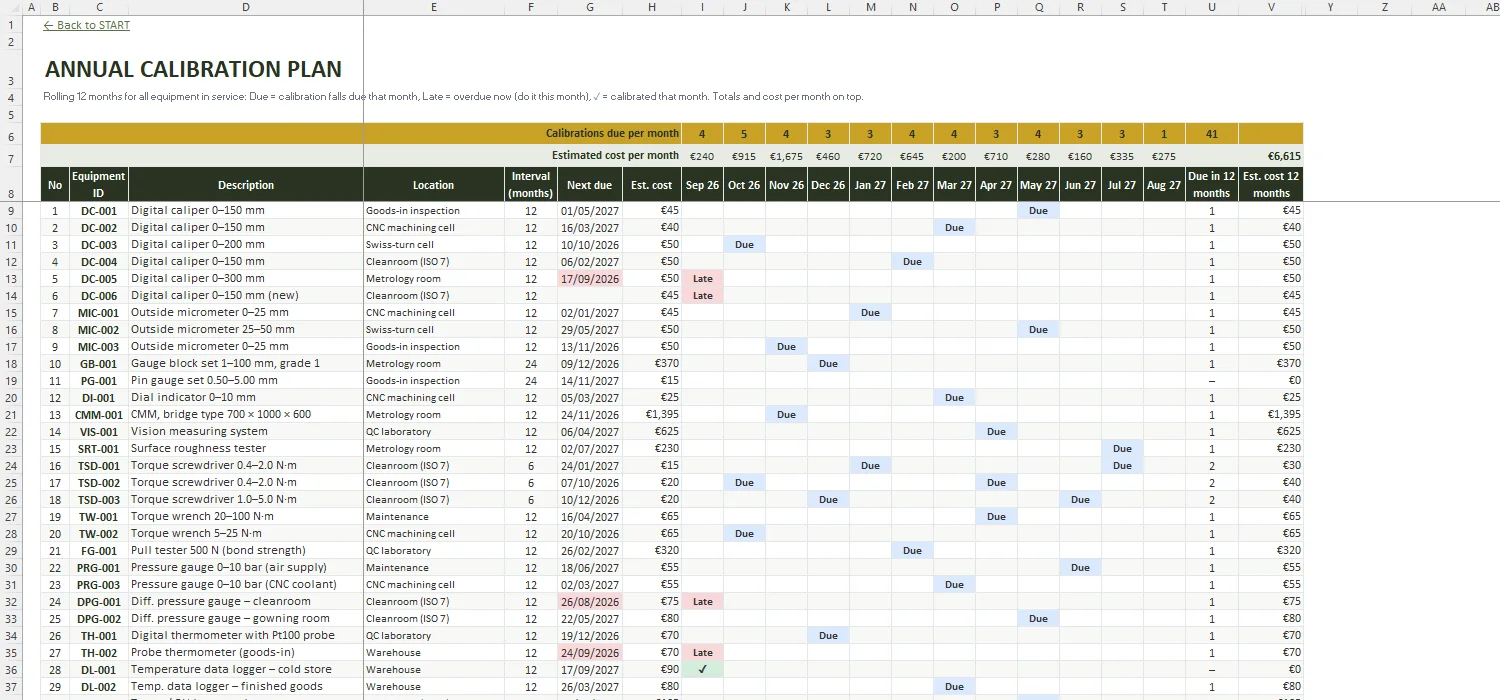The height and width of the screenshot is (700, 1500).
Task: Click equipment ID DC-001
Action: pos(99,211)
